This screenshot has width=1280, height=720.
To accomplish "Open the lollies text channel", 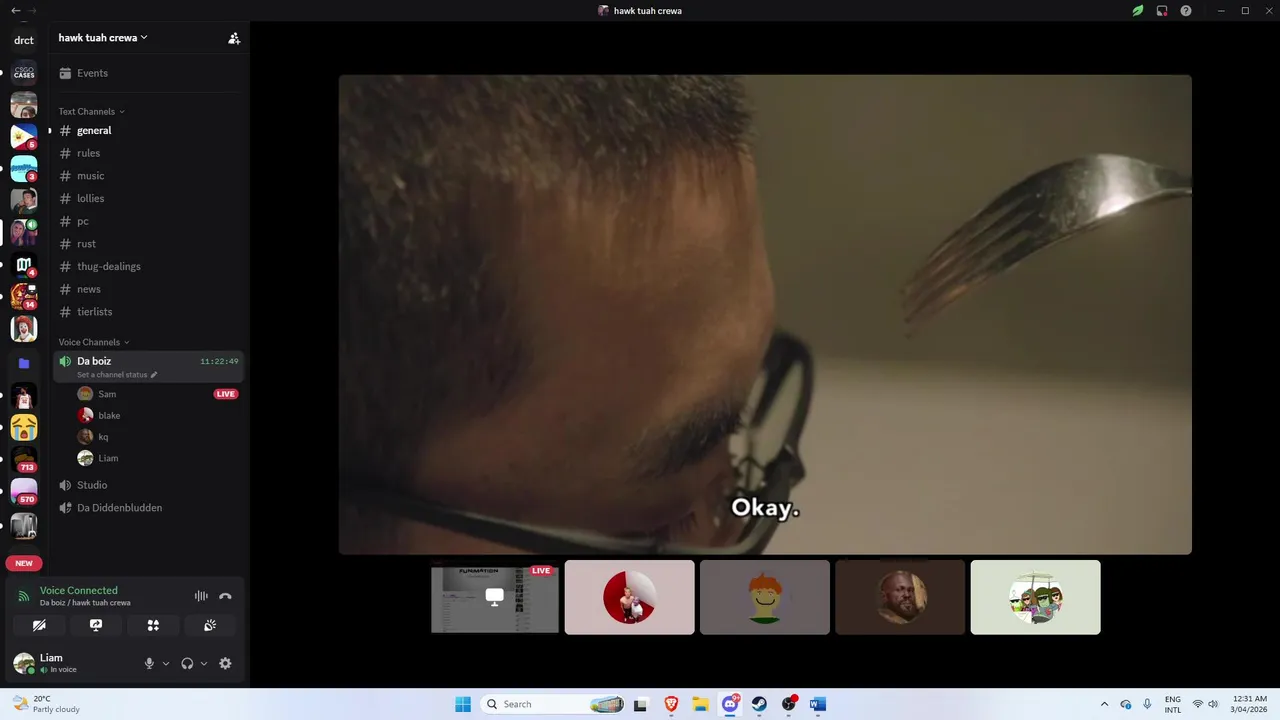I will pos(148,198).
